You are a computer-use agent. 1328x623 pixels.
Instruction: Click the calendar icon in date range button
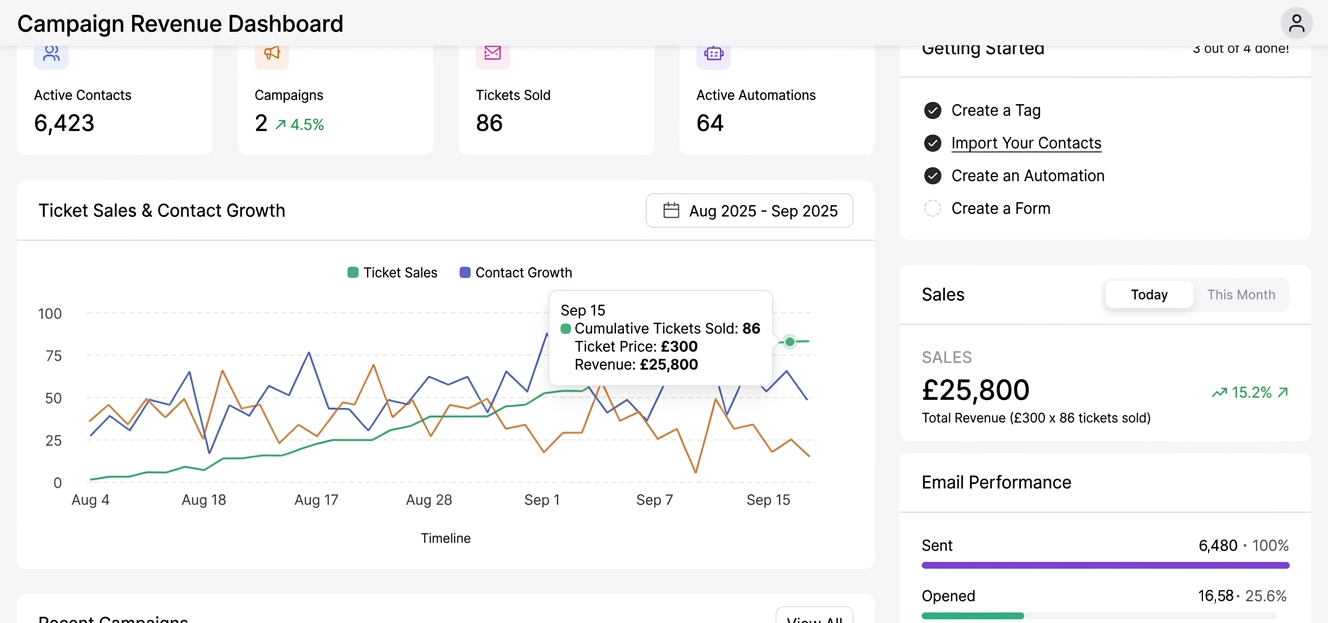pyautogui.click(x=672, y=211)
